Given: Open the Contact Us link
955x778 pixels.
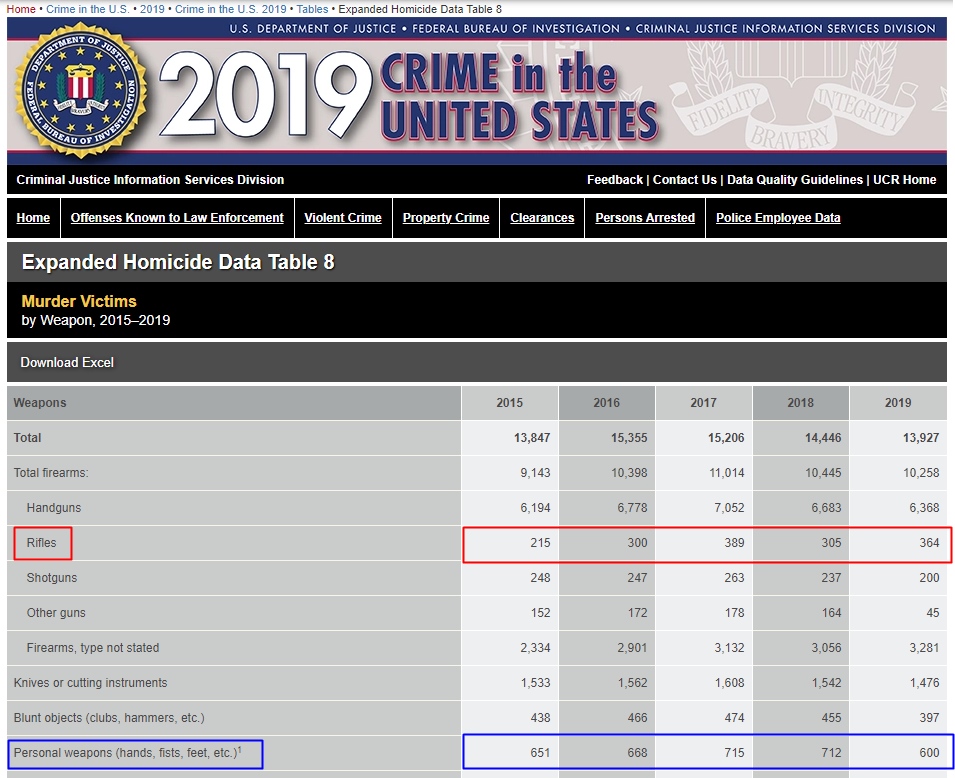Looking at the screenshot, I should [685, 180].
